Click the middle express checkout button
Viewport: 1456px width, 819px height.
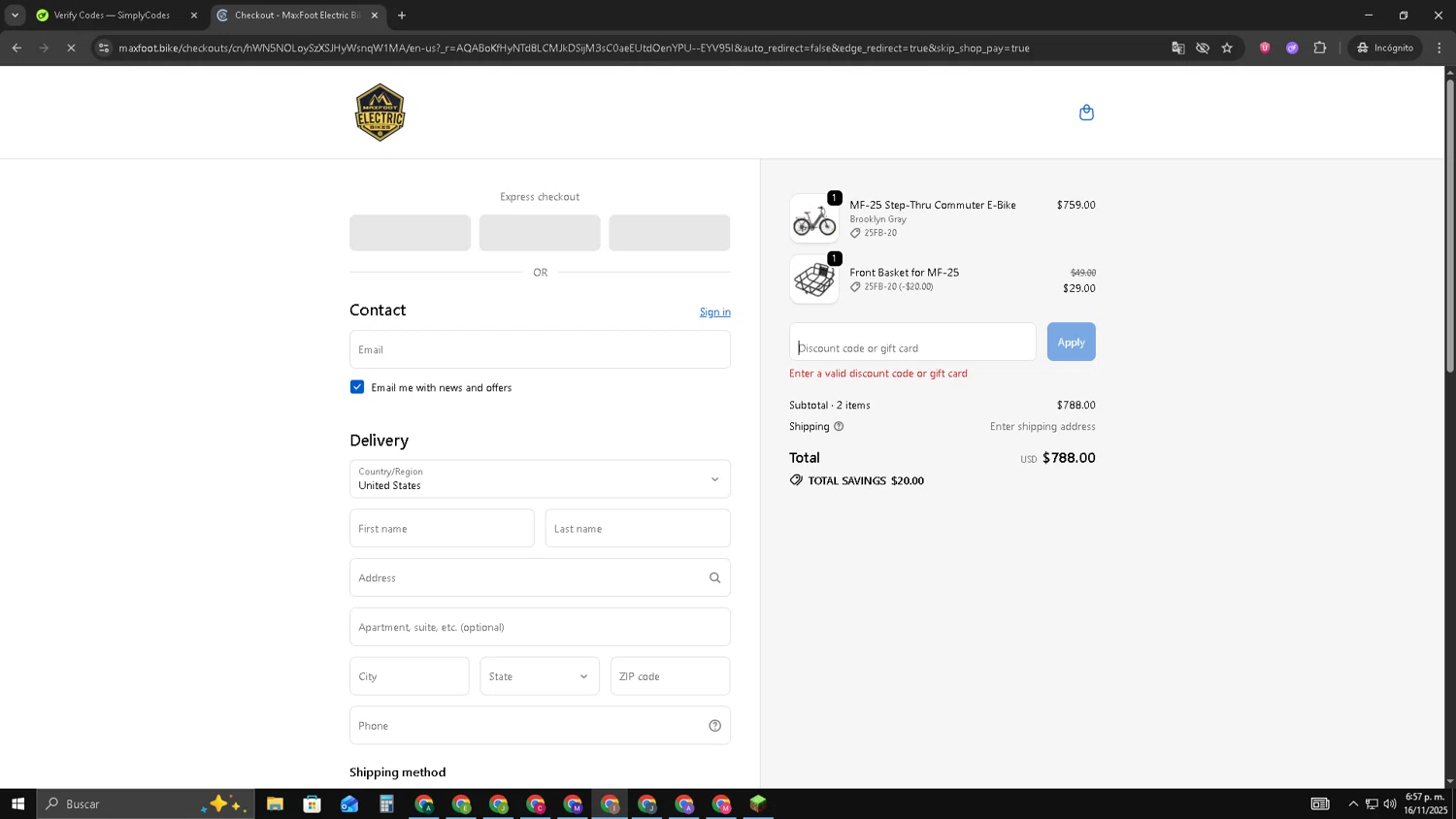click(540, 233)
